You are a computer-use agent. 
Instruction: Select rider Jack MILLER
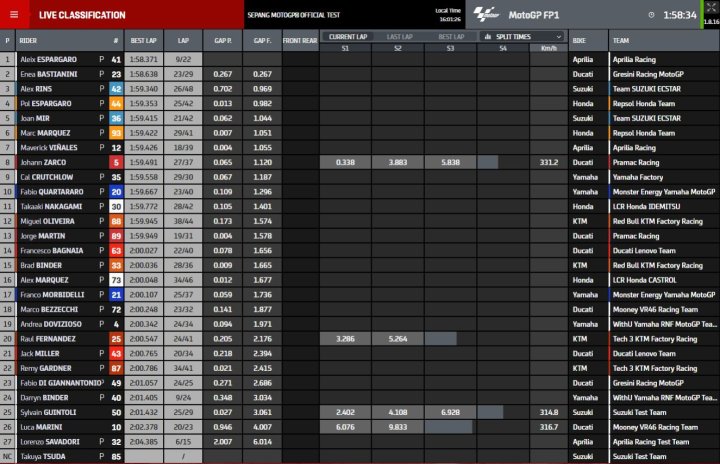pos(39,353)
